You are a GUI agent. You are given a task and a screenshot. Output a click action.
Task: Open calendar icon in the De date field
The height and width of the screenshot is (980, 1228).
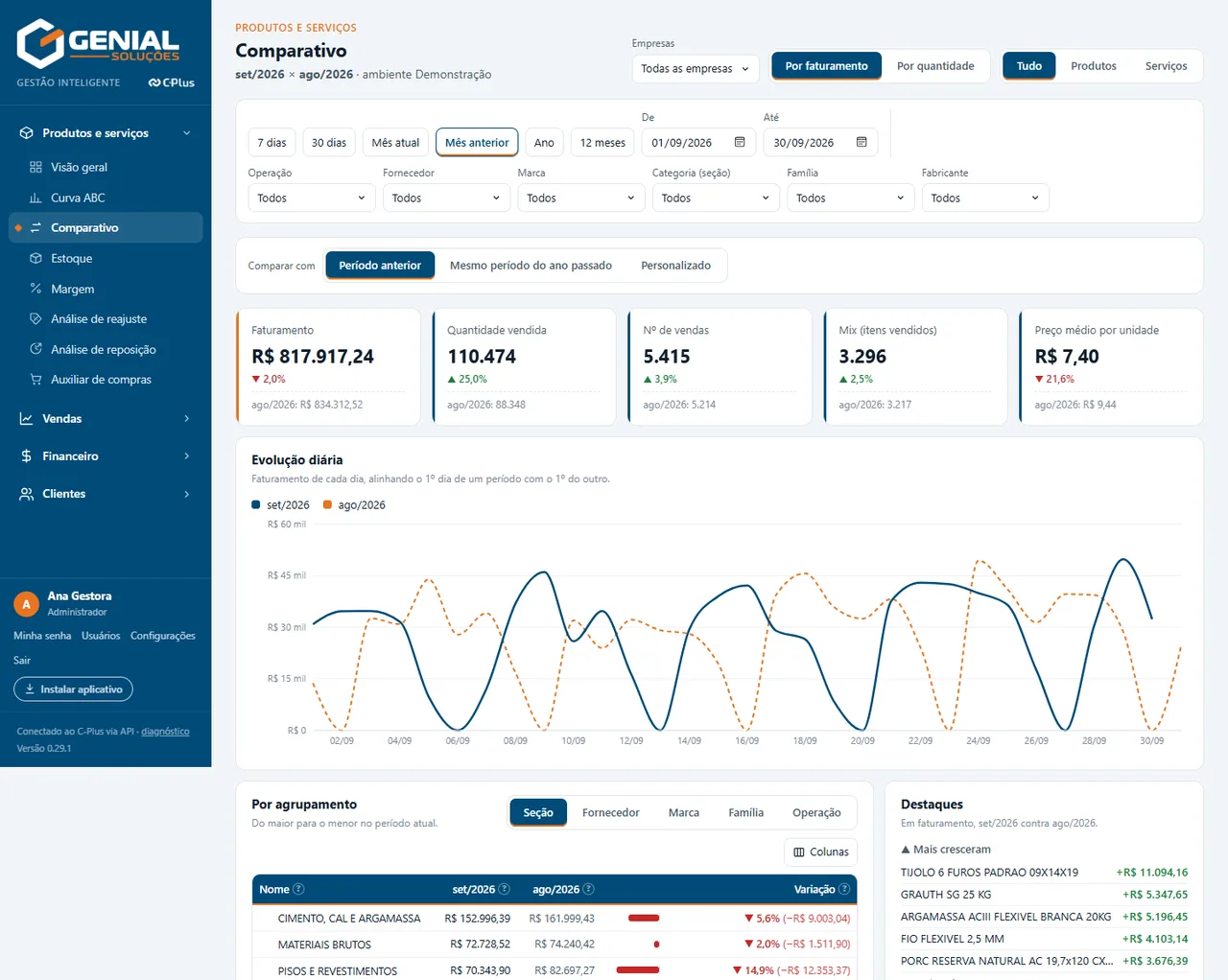tap(740, 142)
